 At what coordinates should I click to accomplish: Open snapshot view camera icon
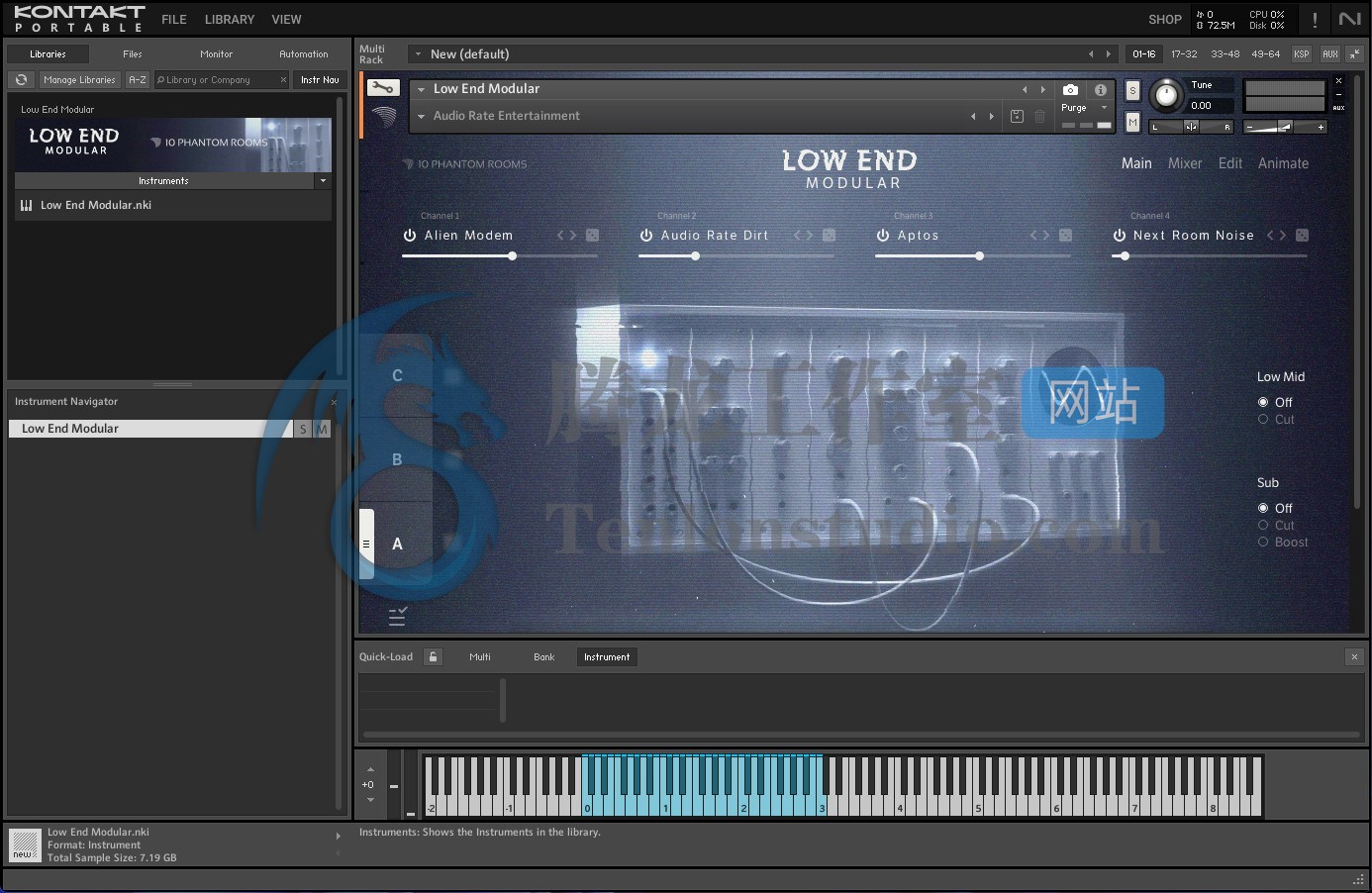coord(1070,89)
